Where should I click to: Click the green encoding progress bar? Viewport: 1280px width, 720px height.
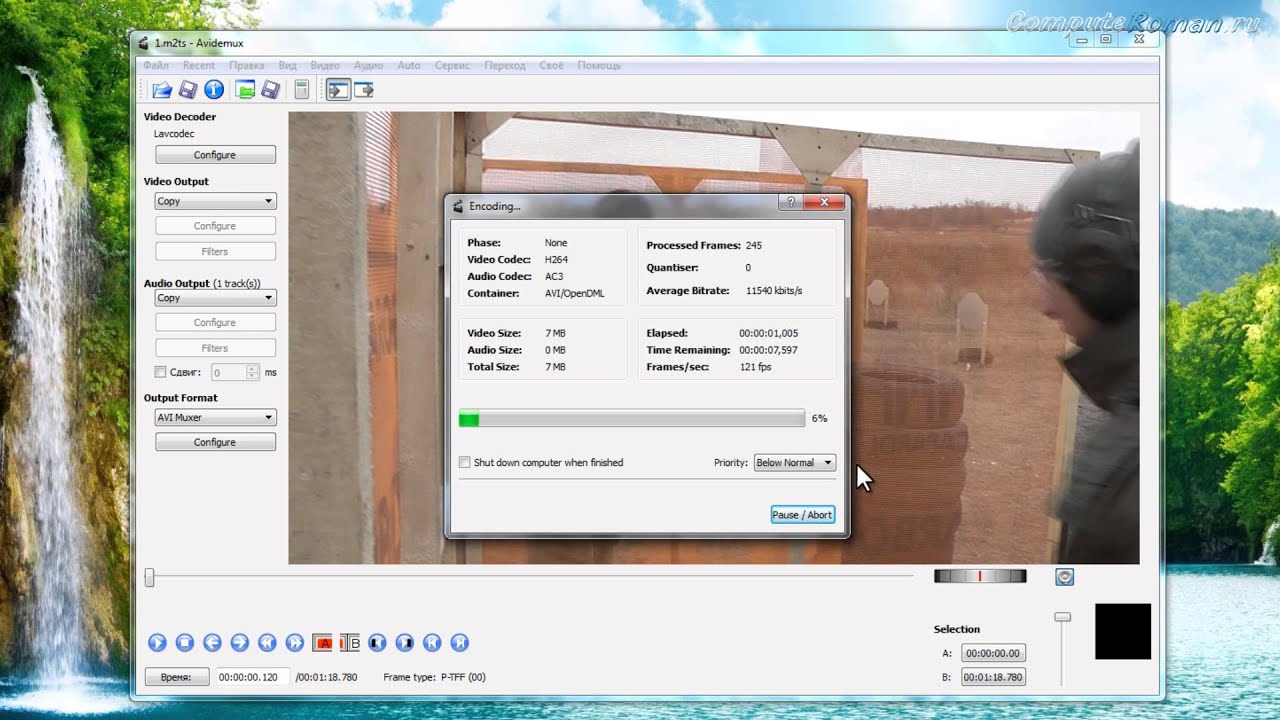pyautogui.click(x=631, y=419)
